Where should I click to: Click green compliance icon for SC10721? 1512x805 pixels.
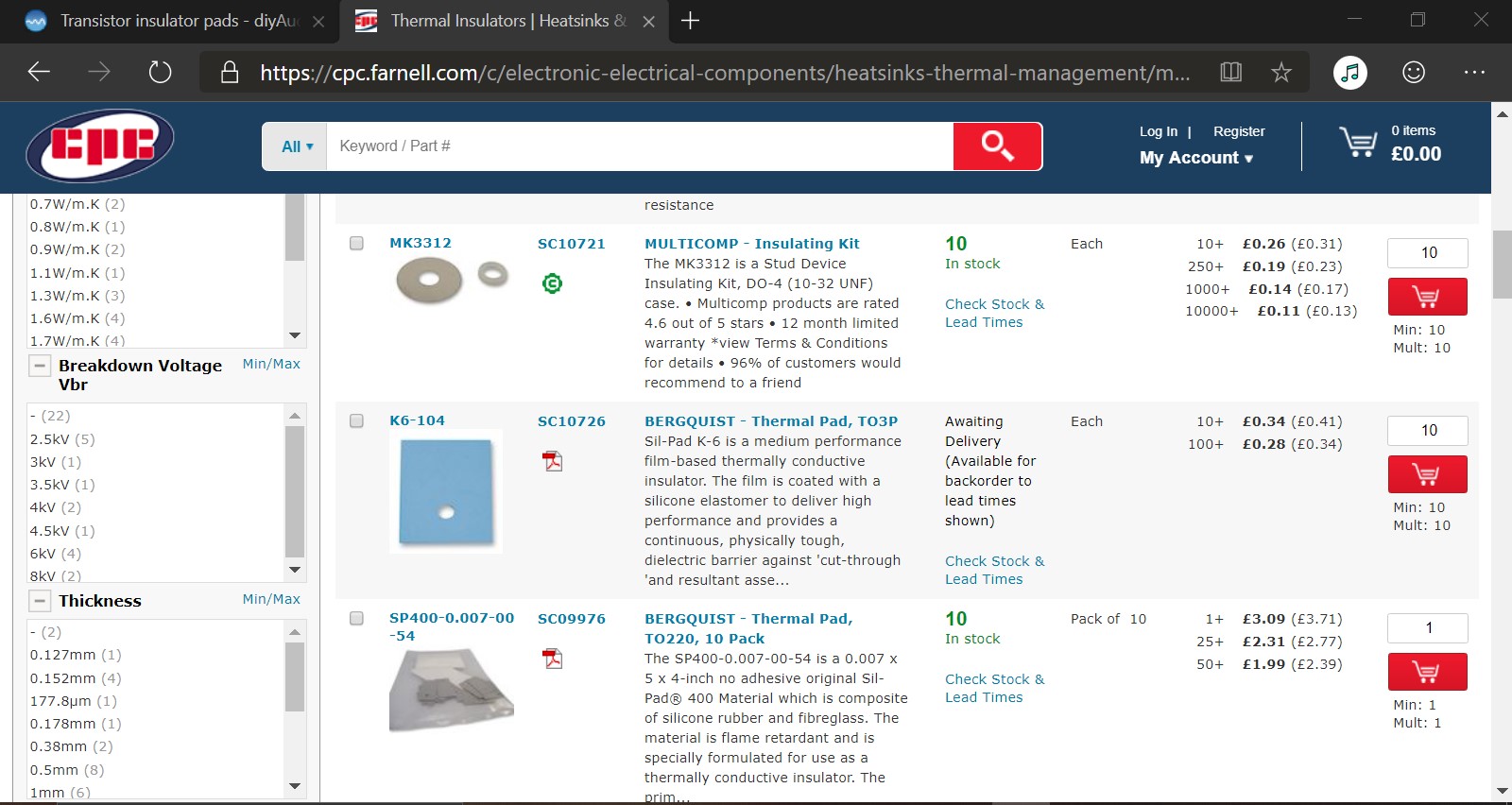552,283
